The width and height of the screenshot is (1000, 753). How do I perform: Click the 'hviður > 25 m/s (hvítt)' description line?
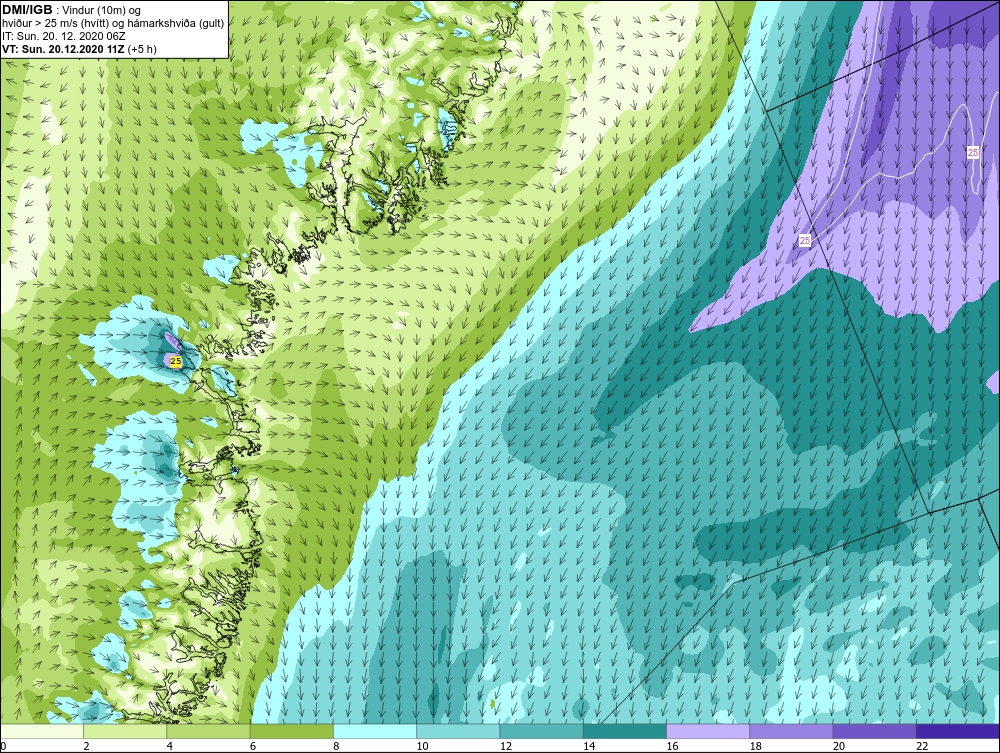pos(113,23)
